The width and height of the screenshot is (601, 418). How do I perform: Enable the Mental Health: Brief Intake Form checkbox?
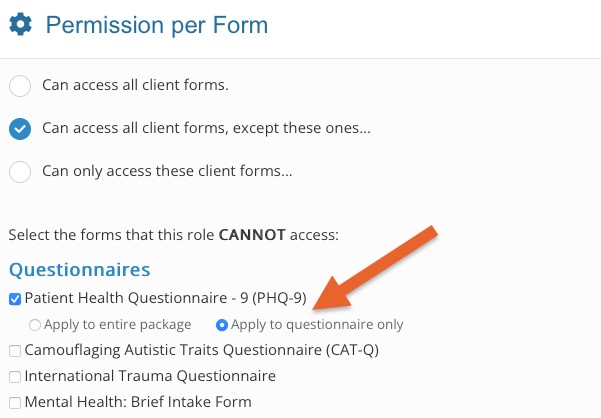coord(15,403)
